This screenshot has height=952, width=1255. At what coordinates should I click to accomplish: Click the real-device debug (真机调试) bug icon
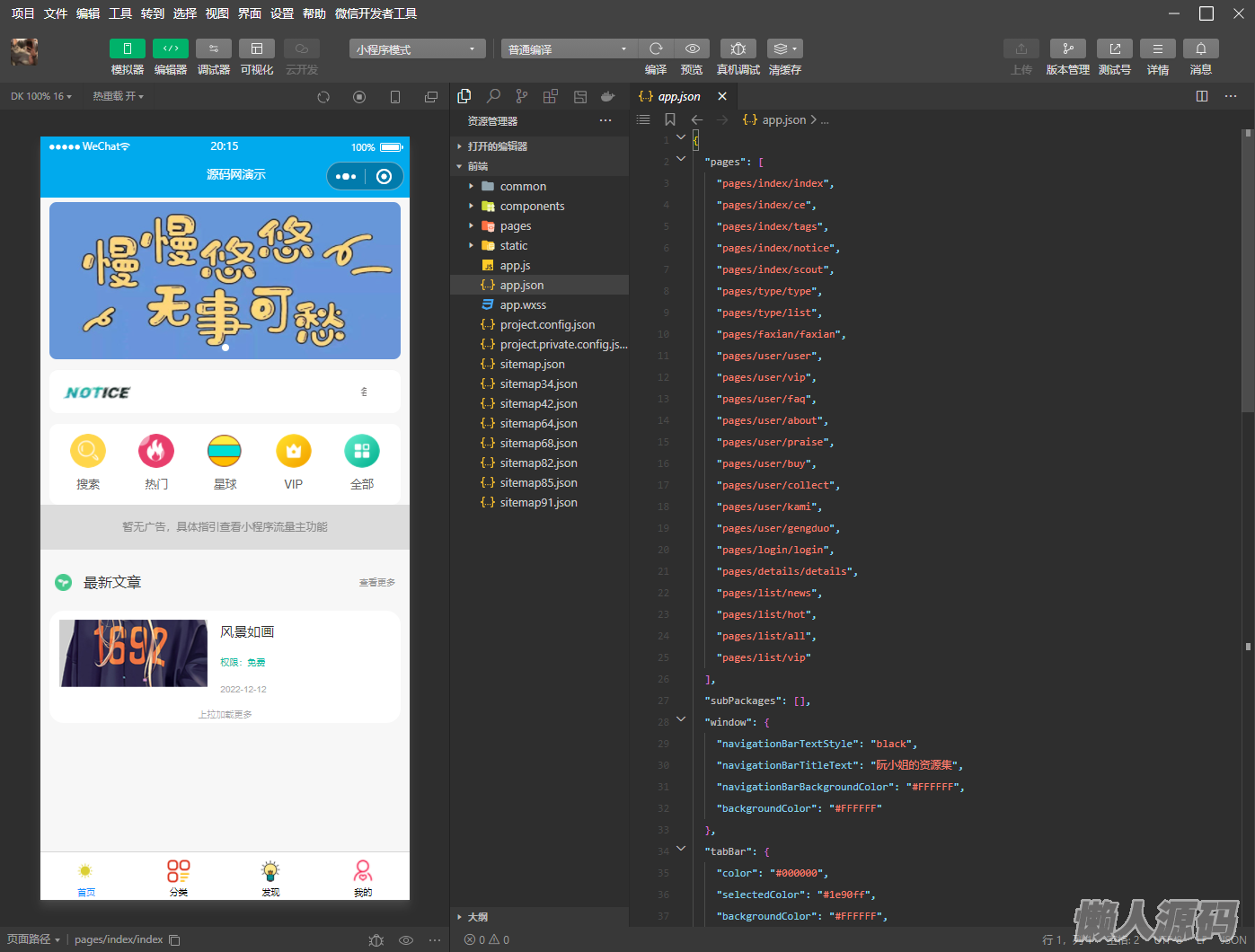click(x=738, y=48)
